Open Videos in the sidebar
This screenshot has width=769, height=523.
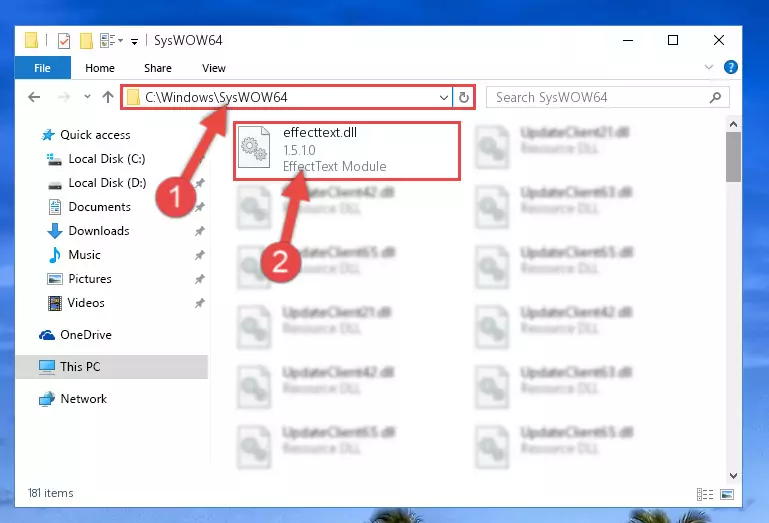click(86, 303)
